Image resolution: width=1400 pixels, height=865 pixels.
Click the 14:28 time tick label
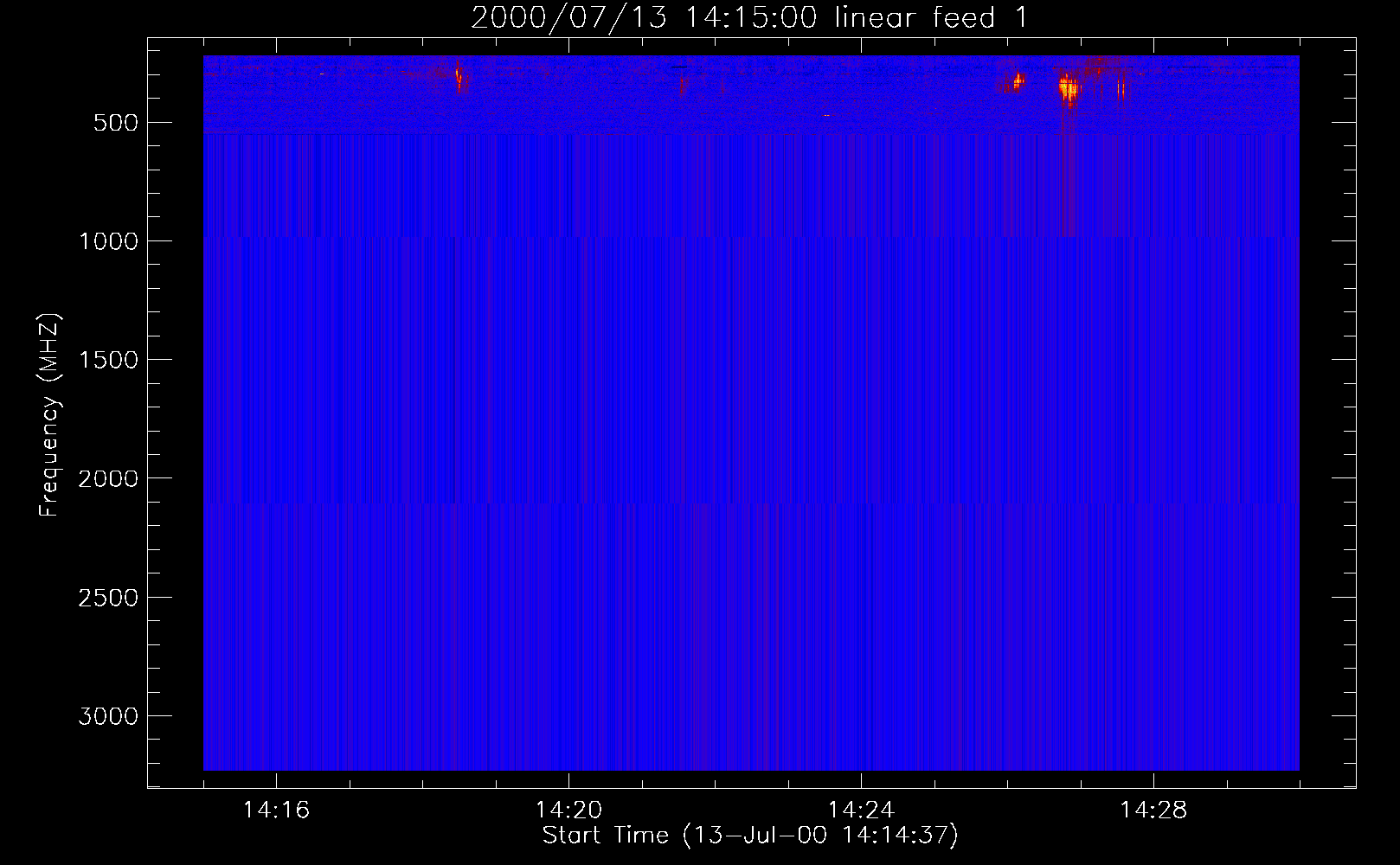coord(1153,811)
